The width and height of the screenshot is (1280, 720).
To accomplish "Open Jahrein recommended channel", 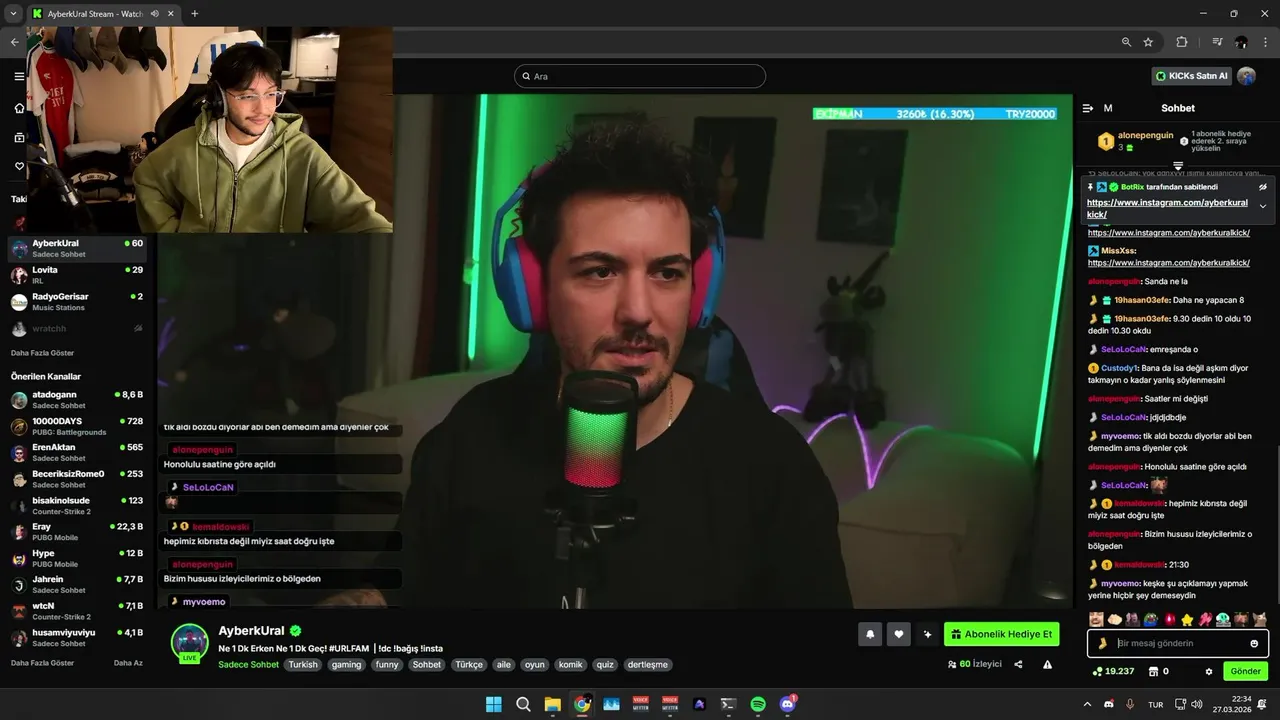I will [x=78, y=584].
